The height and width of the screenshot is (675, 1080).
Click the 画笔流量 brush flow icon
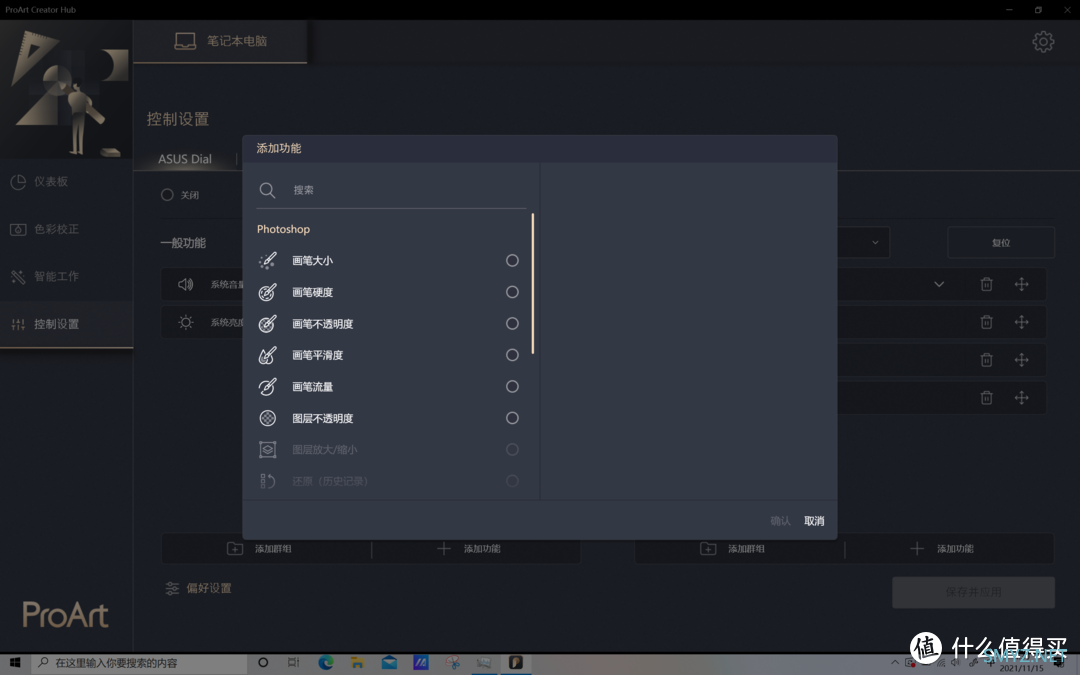267,386
